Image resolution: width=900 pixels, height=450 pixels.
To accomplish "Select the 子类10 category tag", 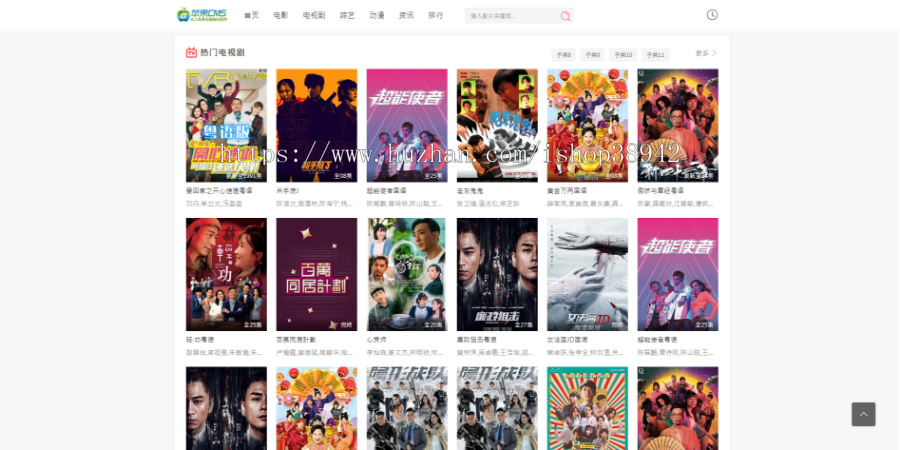I will point(623,55).
